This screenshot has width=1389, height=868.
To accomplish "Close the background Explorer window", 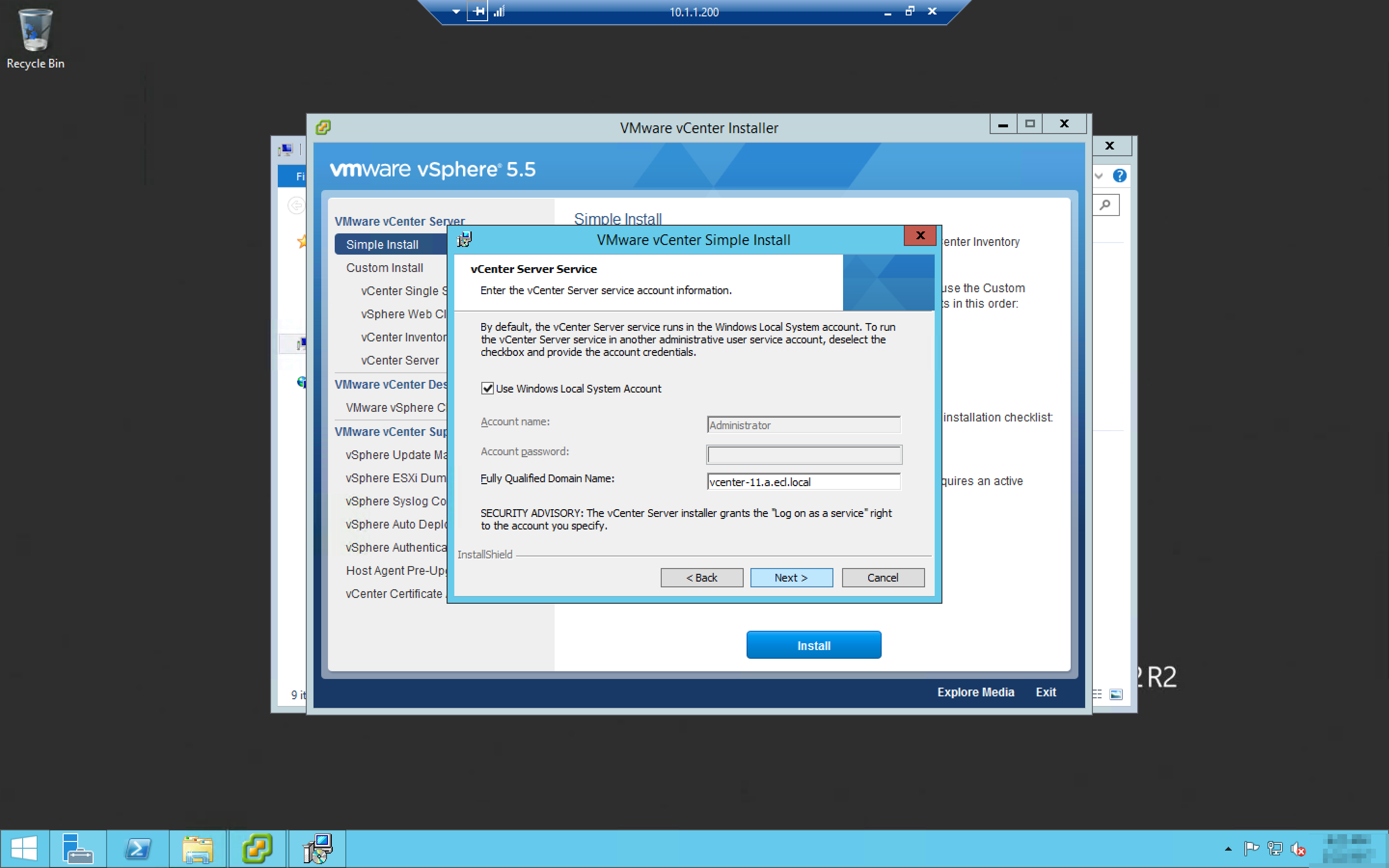I will coord(1109,146).
